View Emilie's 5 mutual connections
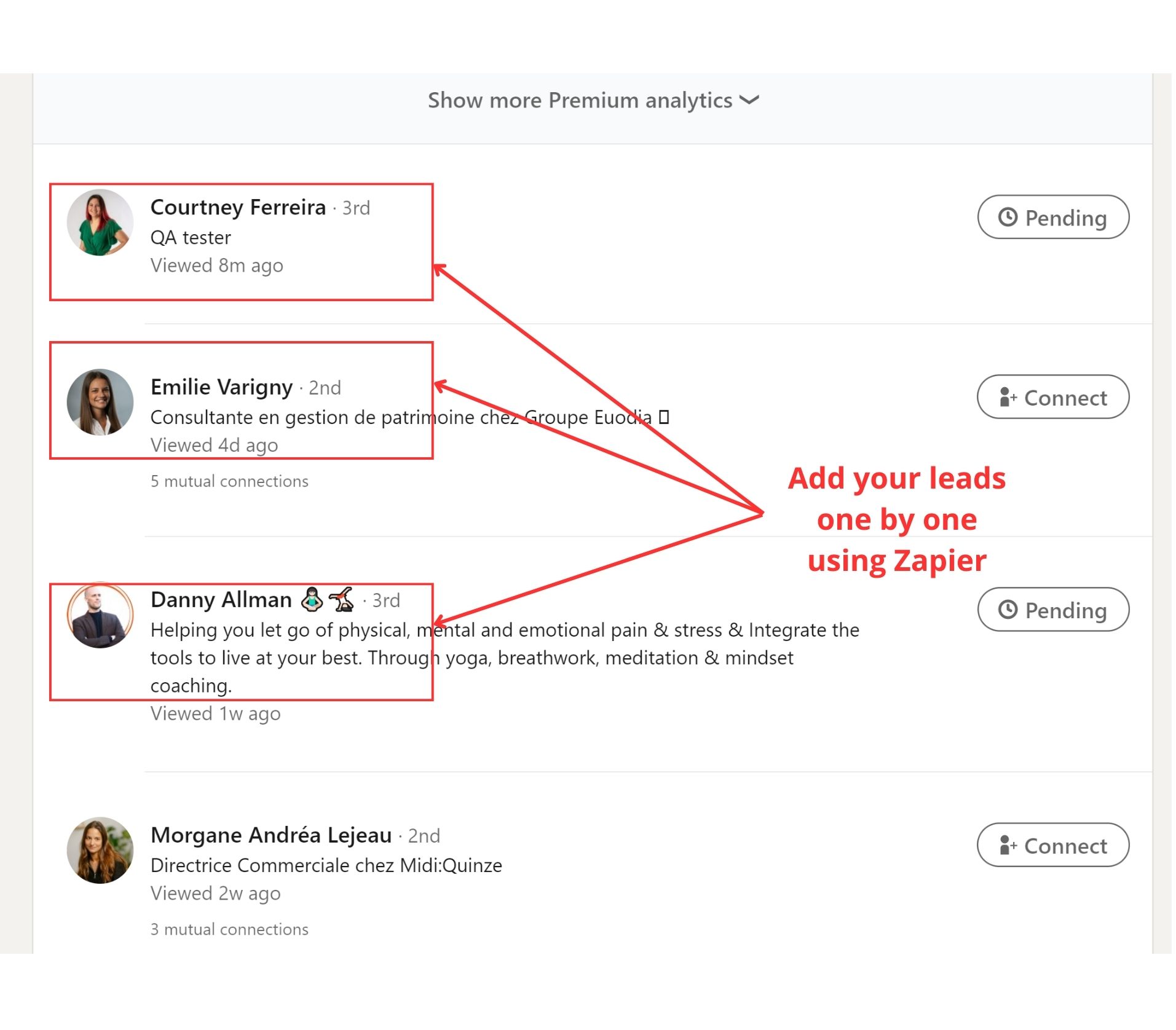Image resolution: width=1176 pixels, height=1030 pixels. (229, 481)
